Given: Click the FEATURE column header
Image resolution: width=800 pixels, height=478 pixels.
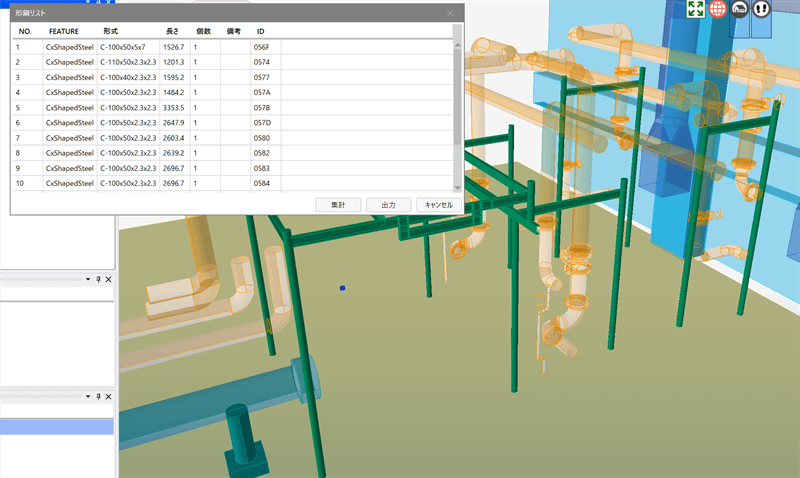Looking at the screenshot, I should click(x=63, y=31).
